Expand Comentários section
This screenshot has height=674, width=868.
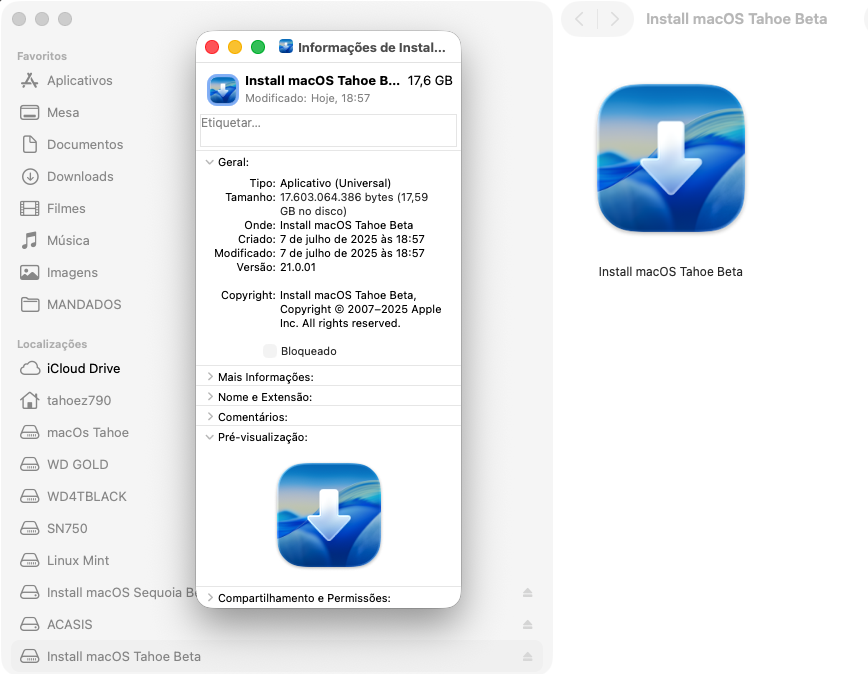(210, 417)
